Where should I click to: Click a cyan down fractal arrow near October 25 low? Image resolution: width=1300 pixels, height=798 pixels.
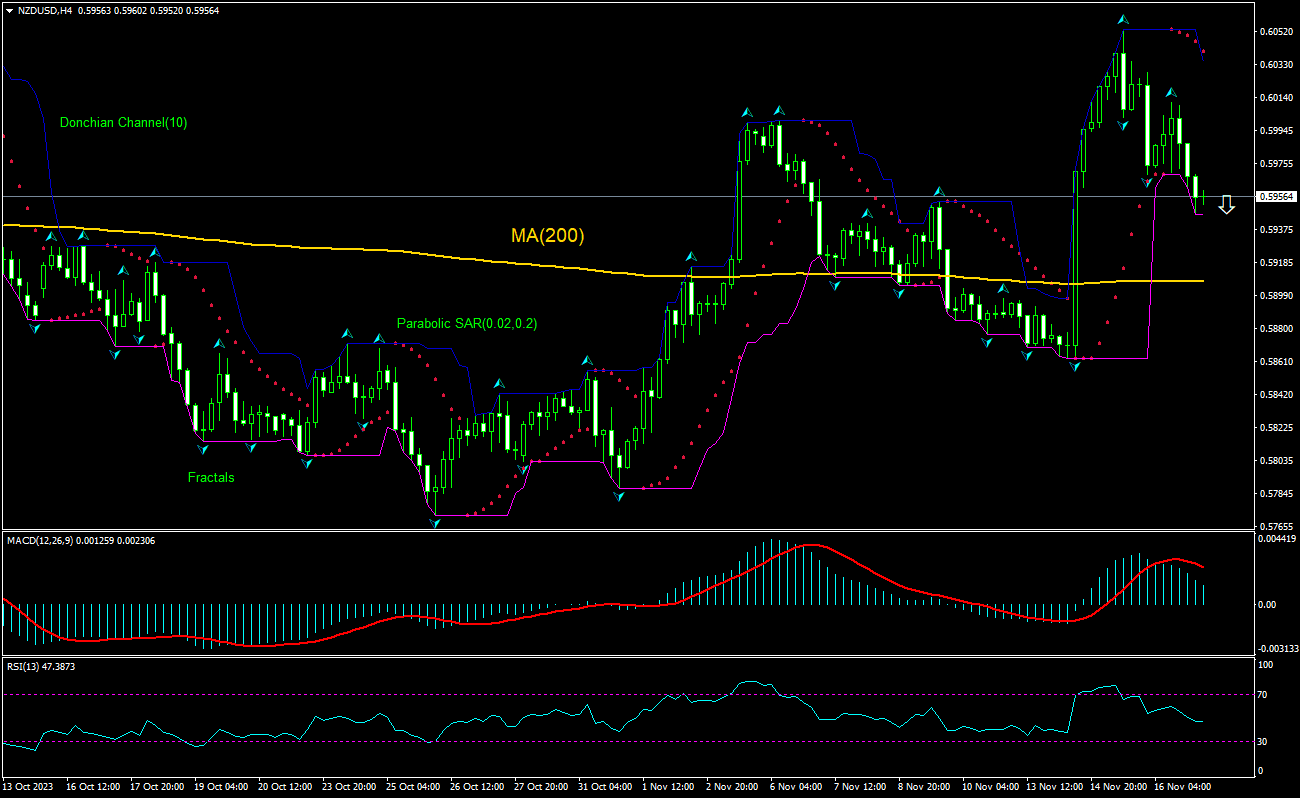click(434, 522)
